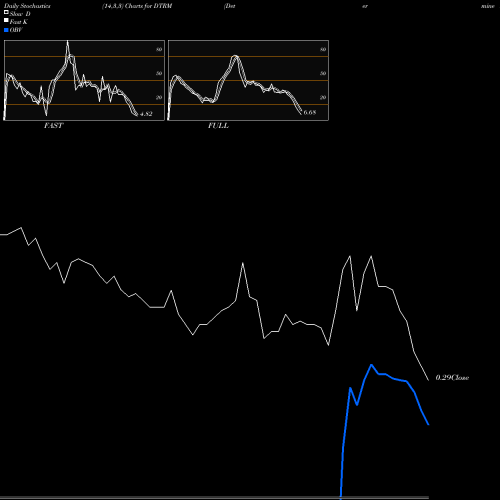Select the 'Slow D' legend label
The image size is (500, 500).
[20, 14]
